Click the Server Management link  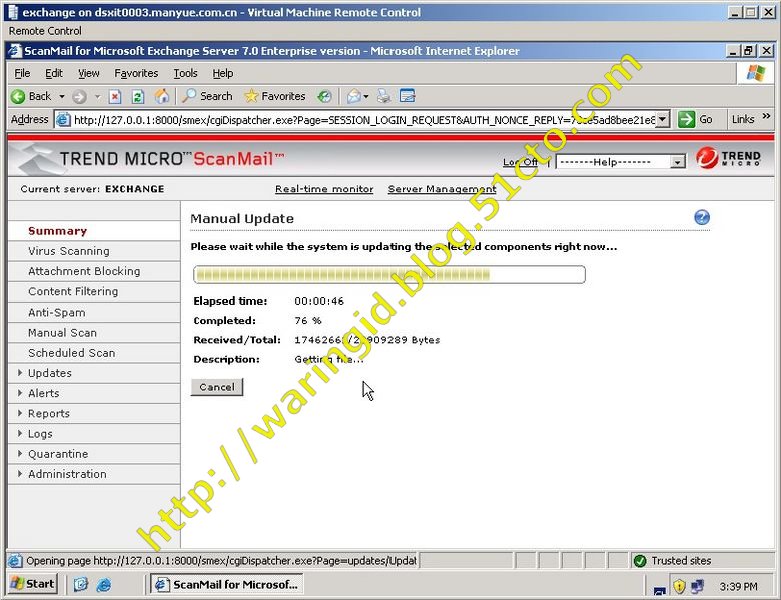[441, 189]
